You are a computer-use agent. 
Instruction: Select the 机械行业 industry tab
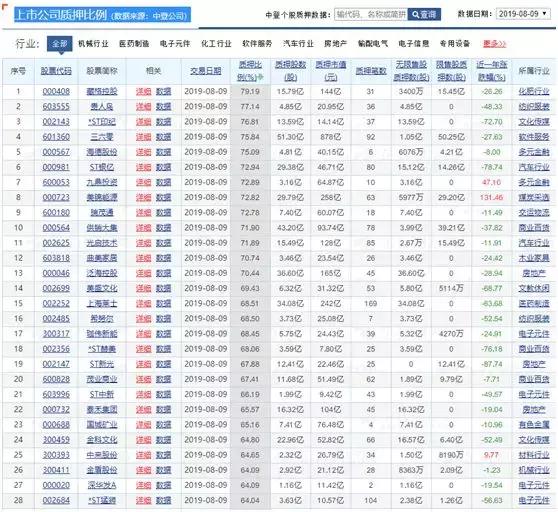pyautogui.click(x=93, y=44)
